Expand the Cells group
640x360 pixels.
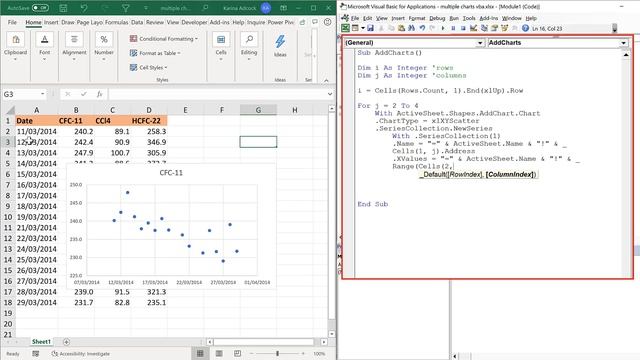pyautogui.click(x=221, y=48)
